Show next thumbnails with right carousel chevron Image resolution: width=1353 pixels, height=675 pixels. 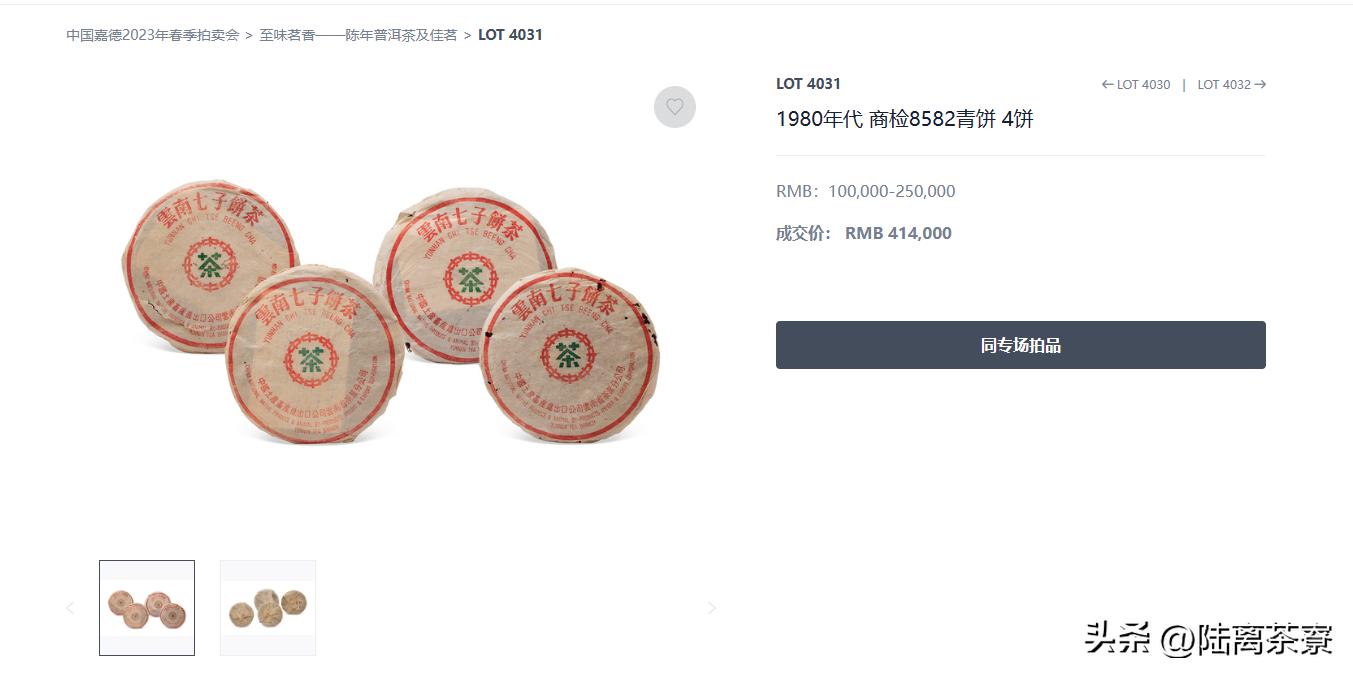[712, 608]
